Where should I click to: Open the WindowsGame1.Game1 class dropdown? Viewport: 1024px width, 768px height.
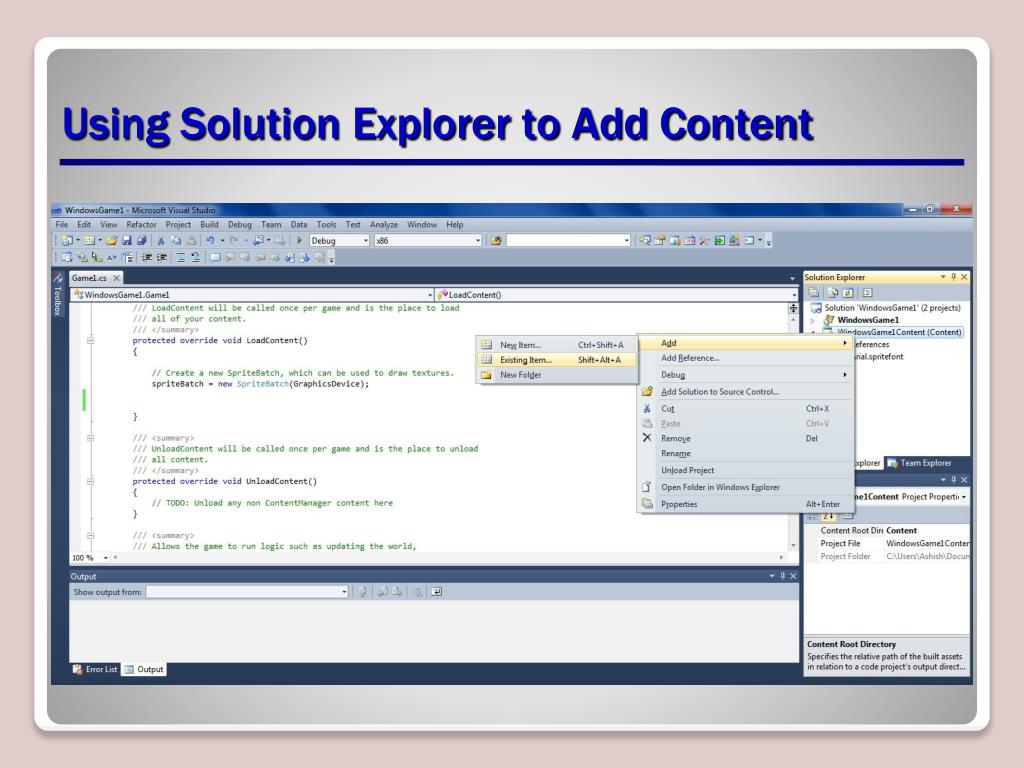[430, 295]
